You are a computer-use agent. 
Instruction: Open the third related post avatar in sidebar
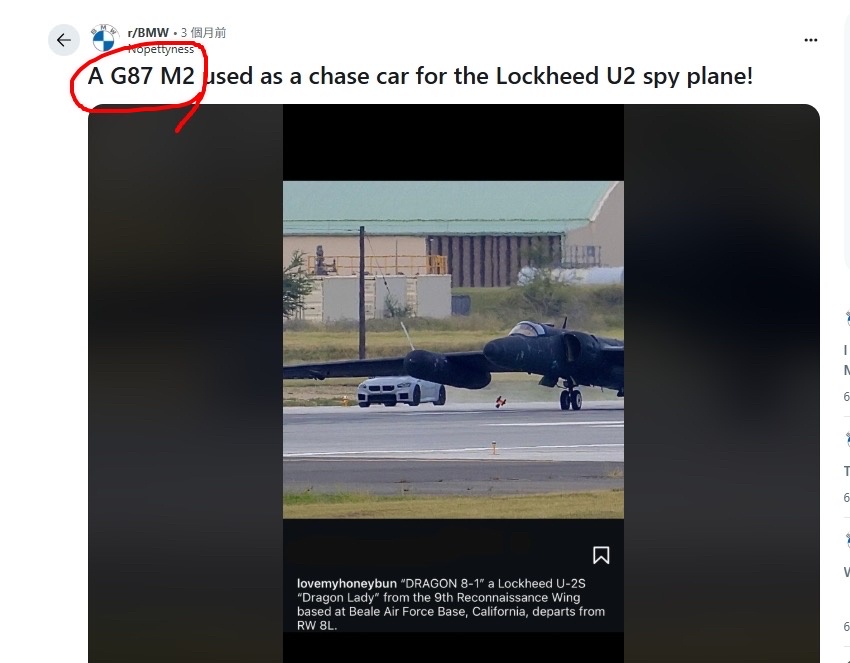point(847,540)
